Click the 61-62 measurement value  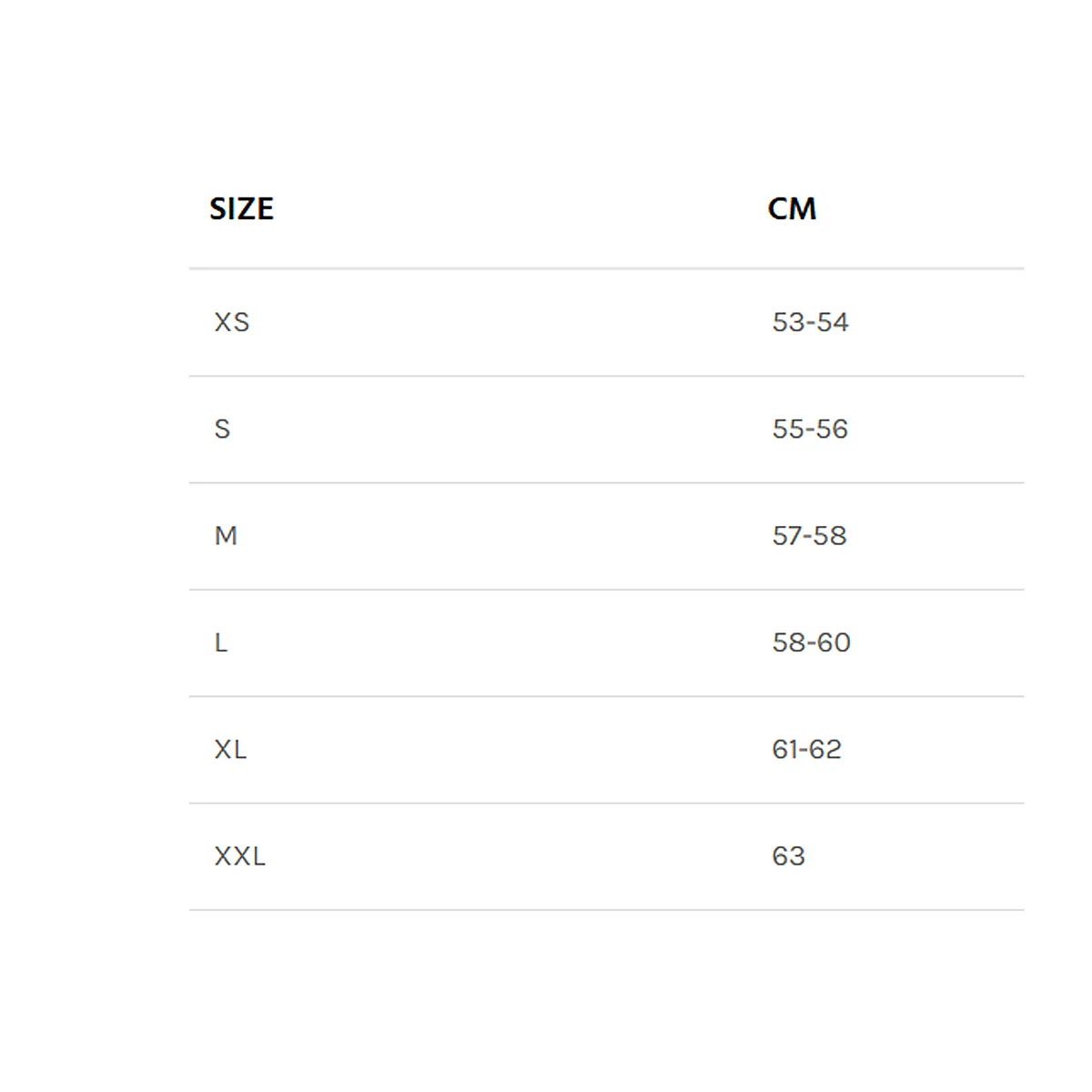[x=806, y=749]
